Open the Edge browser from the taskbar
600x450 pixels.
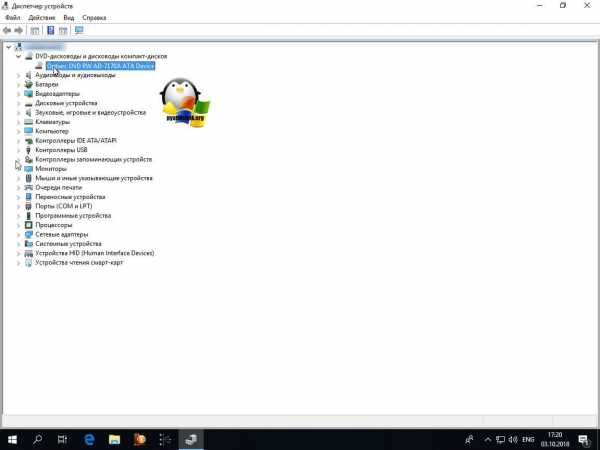(89, 439)
